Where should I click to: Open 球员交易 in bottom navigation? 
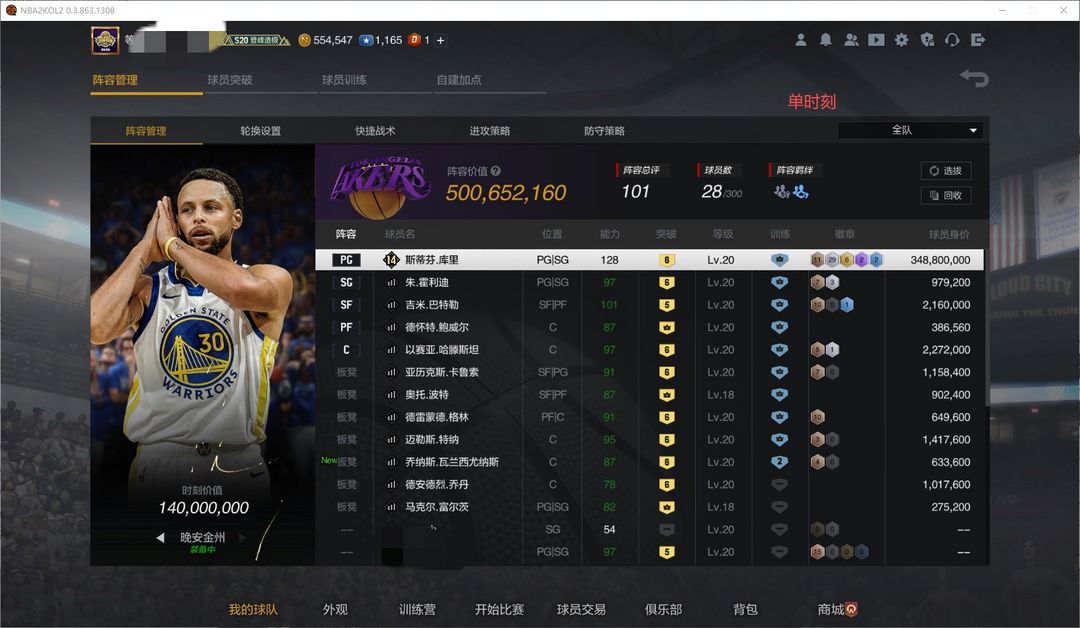581,609
